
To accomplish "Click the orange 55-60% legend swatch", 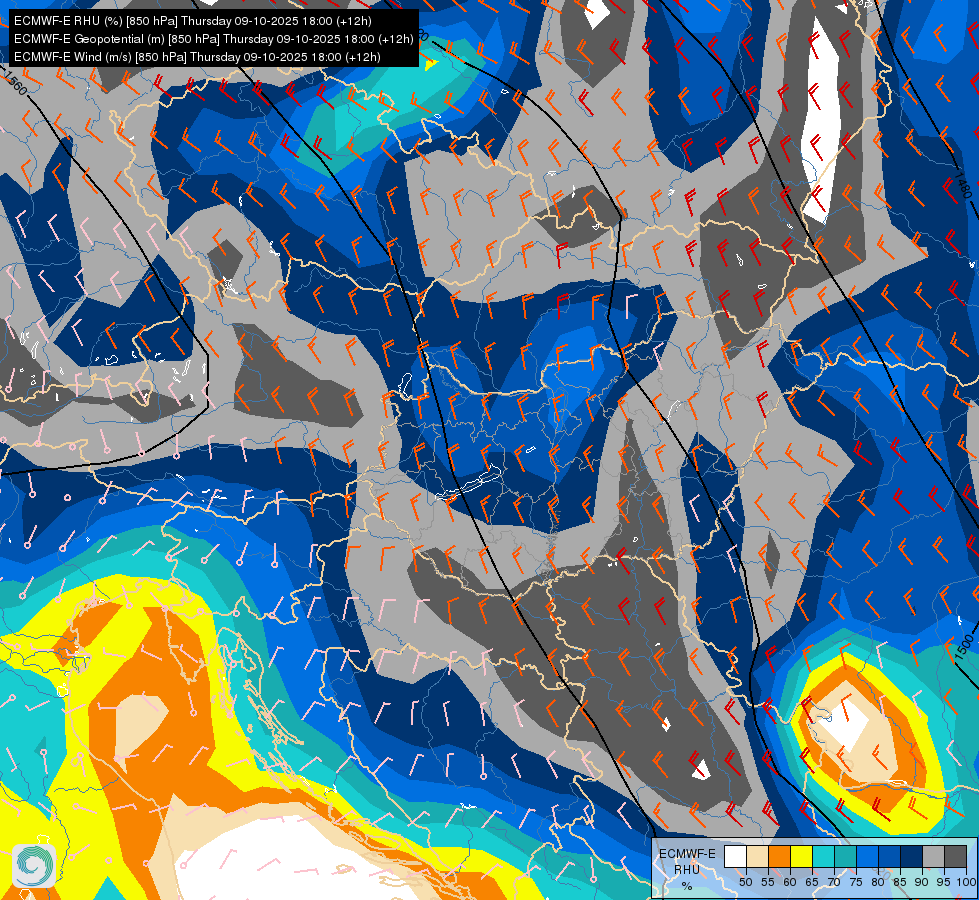I will (x=779, y=856).
